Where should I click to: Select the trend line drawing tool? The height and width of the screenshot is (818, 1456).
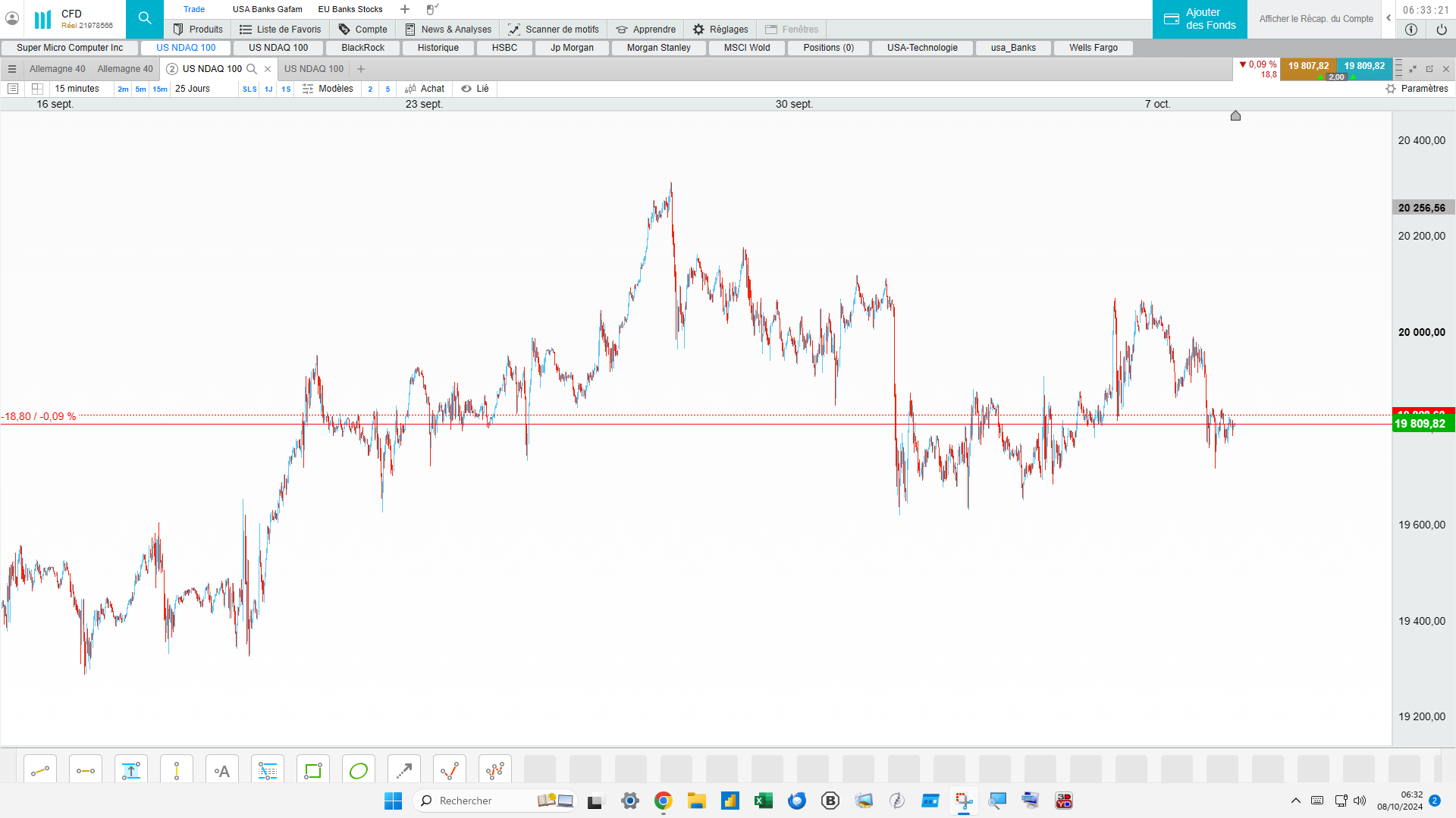click(x=40, y=770)
